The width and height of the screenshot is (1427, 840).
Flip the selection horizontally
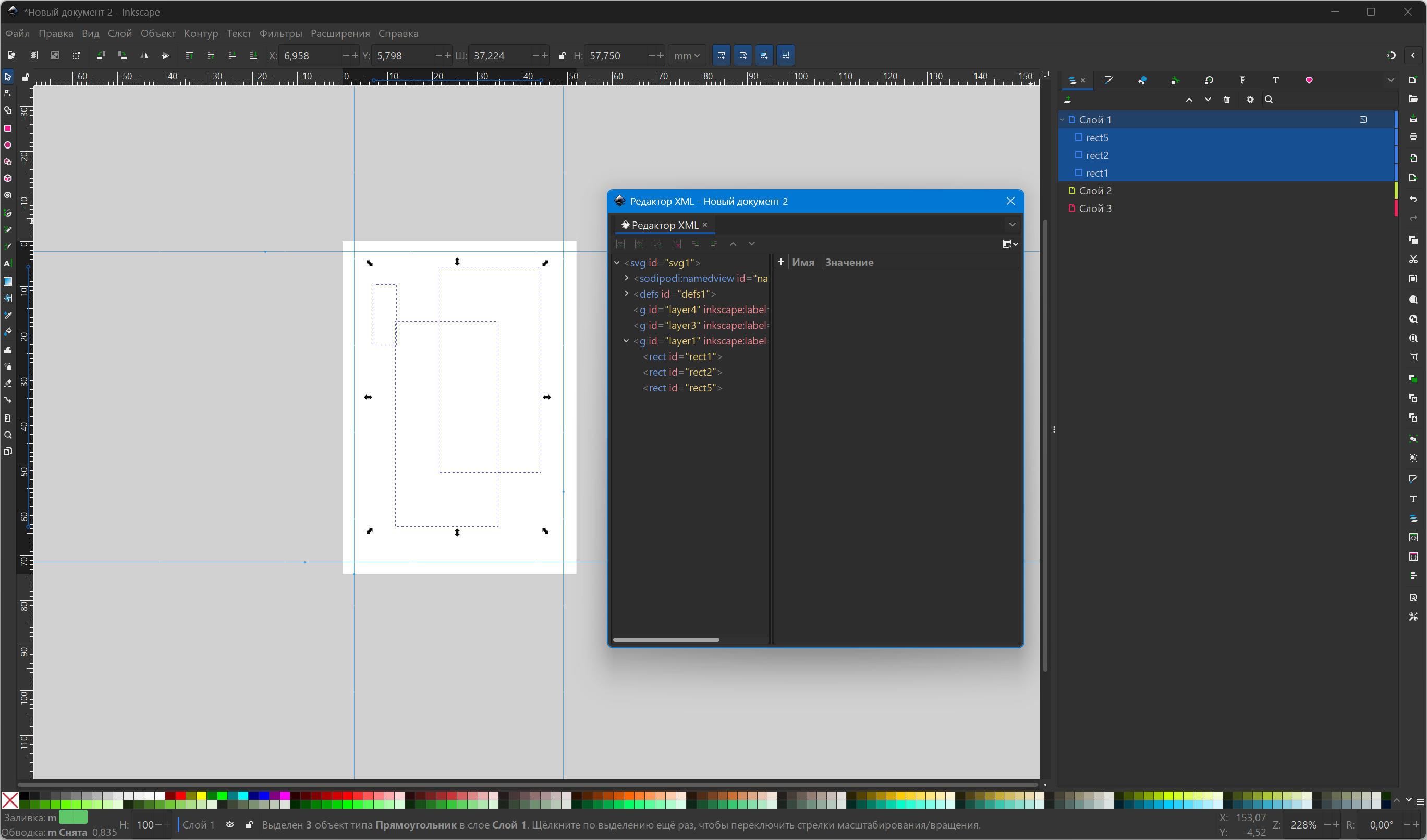144,55
